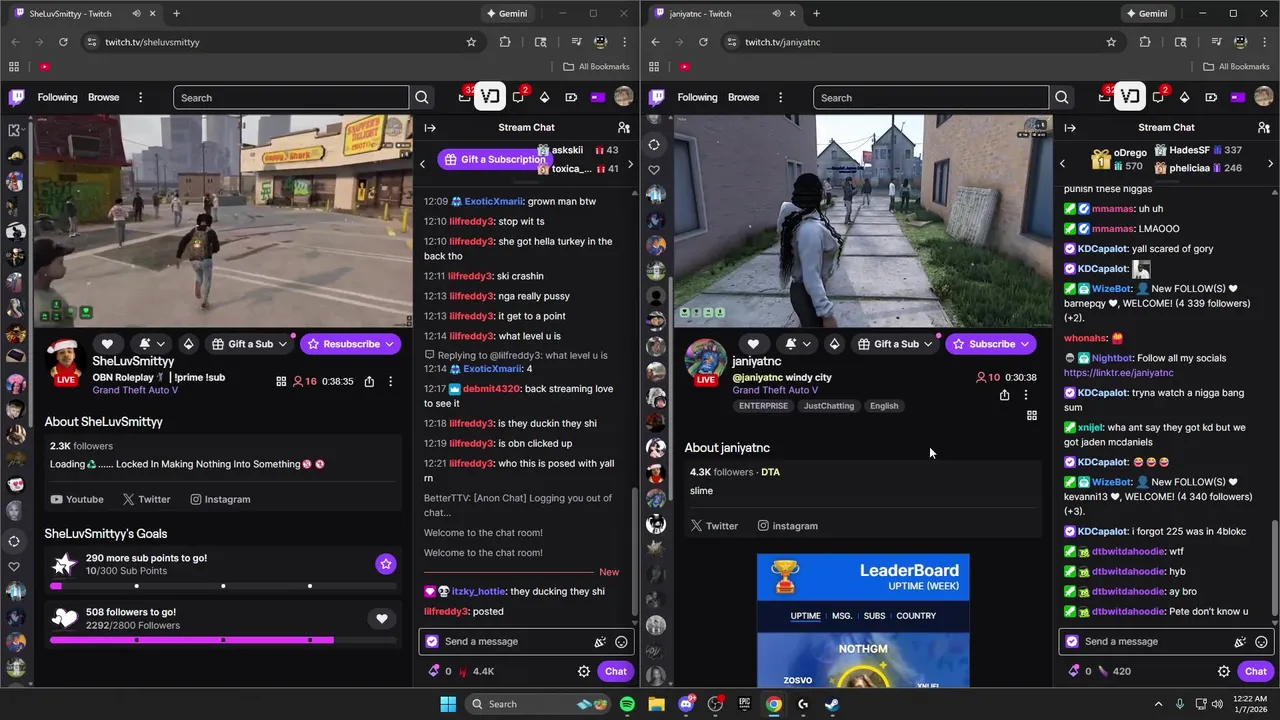Expand Kick sidebar icon in SheLuvSmittyy window

point(15,130)
